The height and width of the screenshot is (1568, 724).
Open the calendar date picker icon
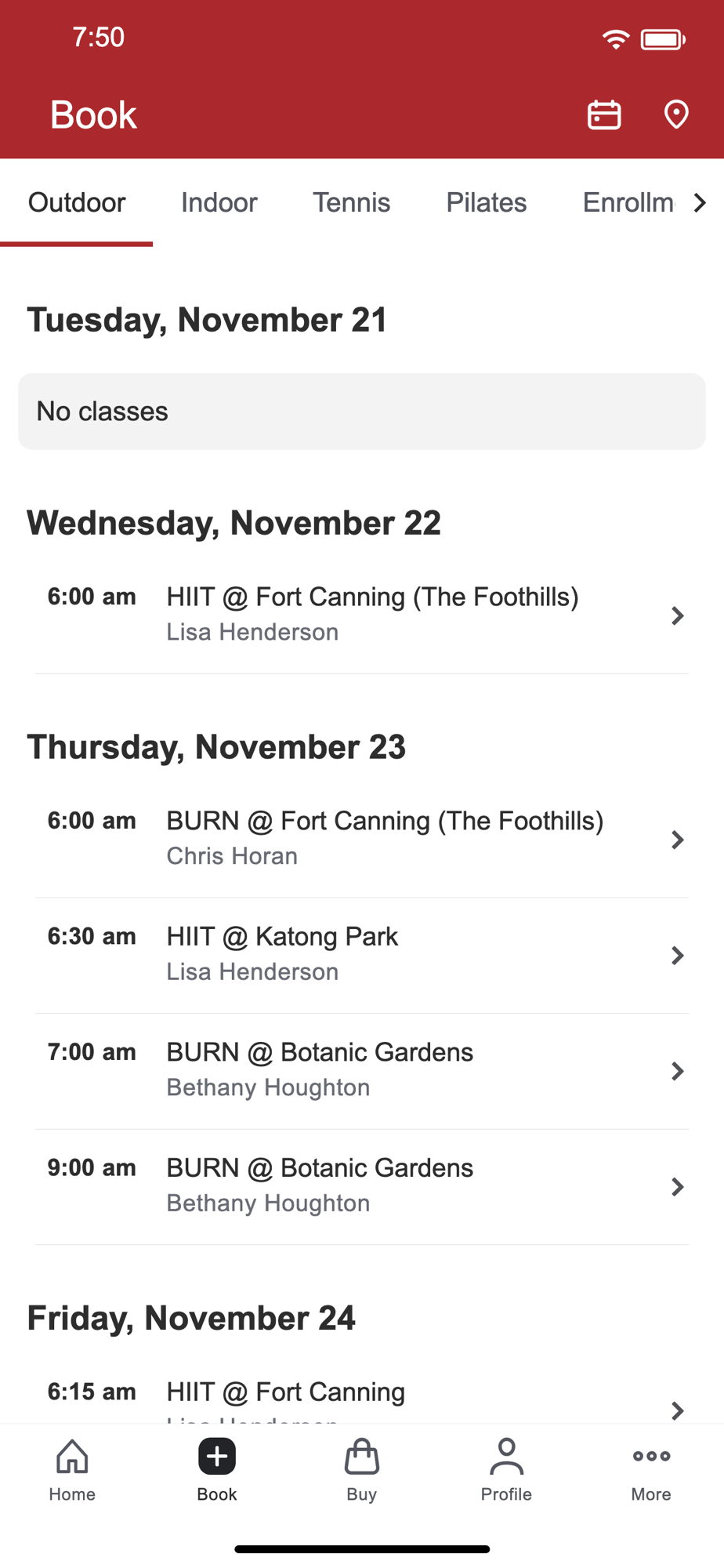(604, 114)
